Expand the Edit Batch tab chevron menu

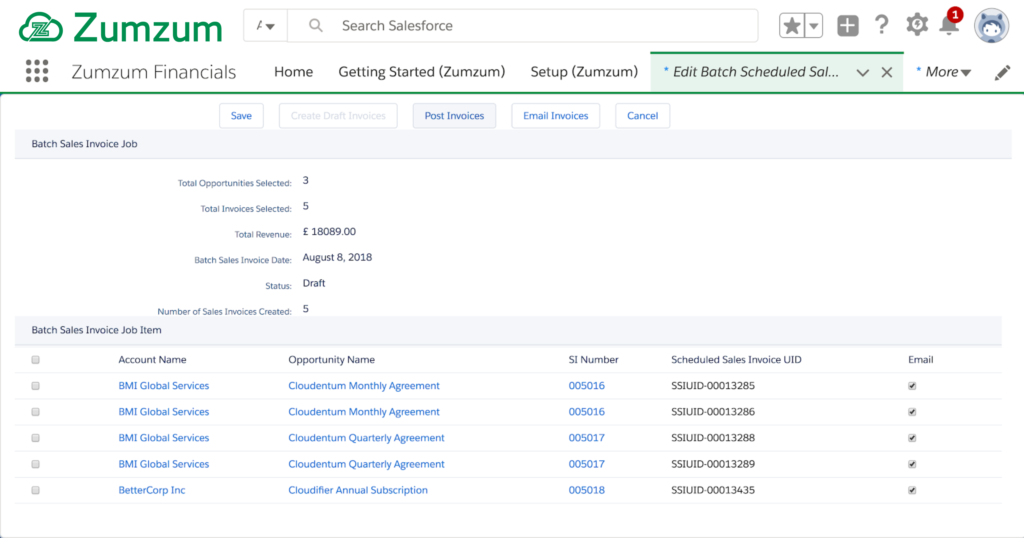863,72
